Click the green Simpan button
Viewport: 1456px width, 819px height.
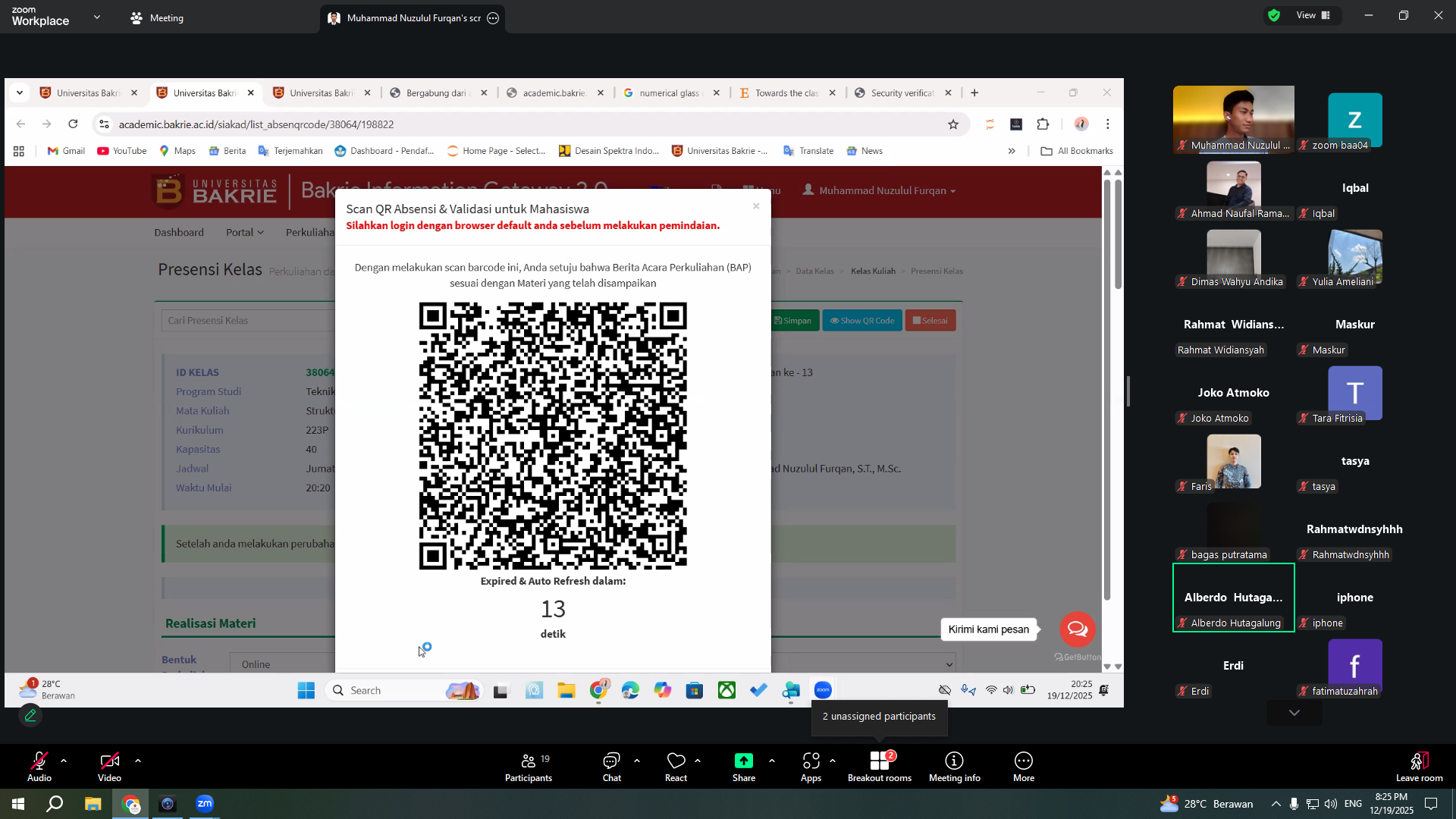click(793, 321)
